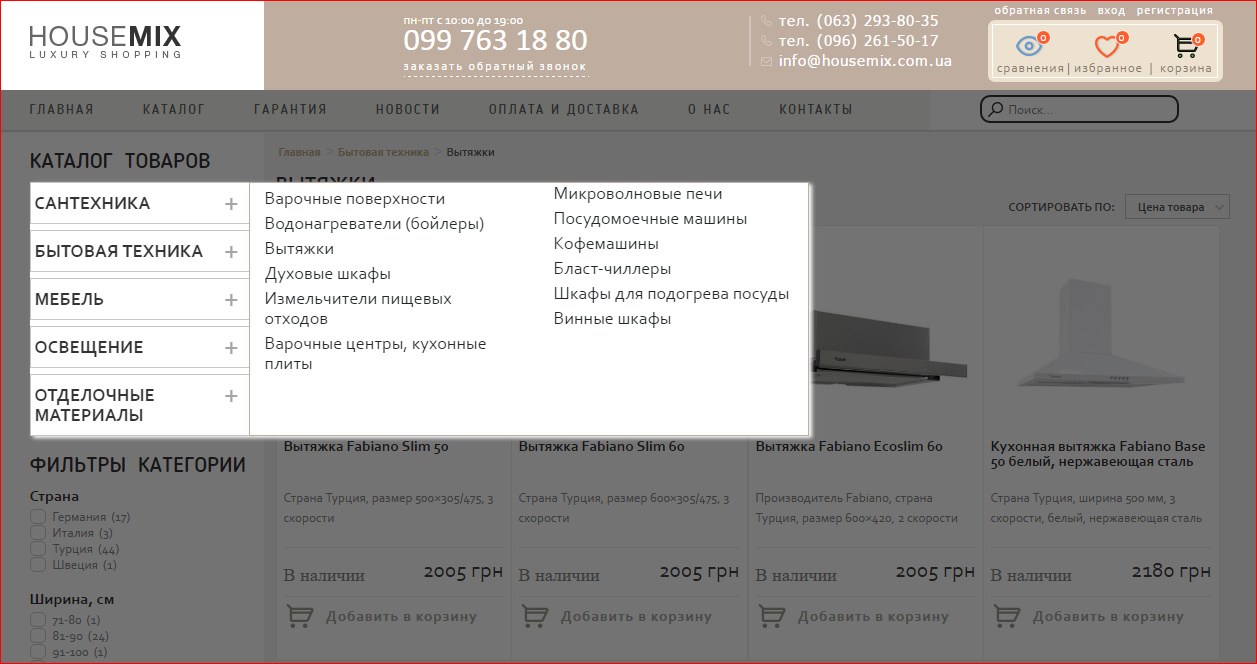Image resolution: width=1257 pixels, height=664 pixels.
Task: Open Каталог in the main navigation
Action: [174, 110]
